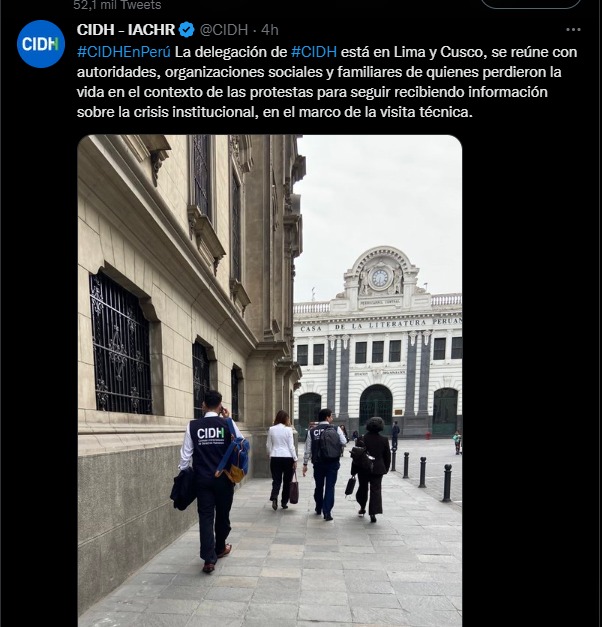Open the #CIDHEnPerú hashtag

124,52
